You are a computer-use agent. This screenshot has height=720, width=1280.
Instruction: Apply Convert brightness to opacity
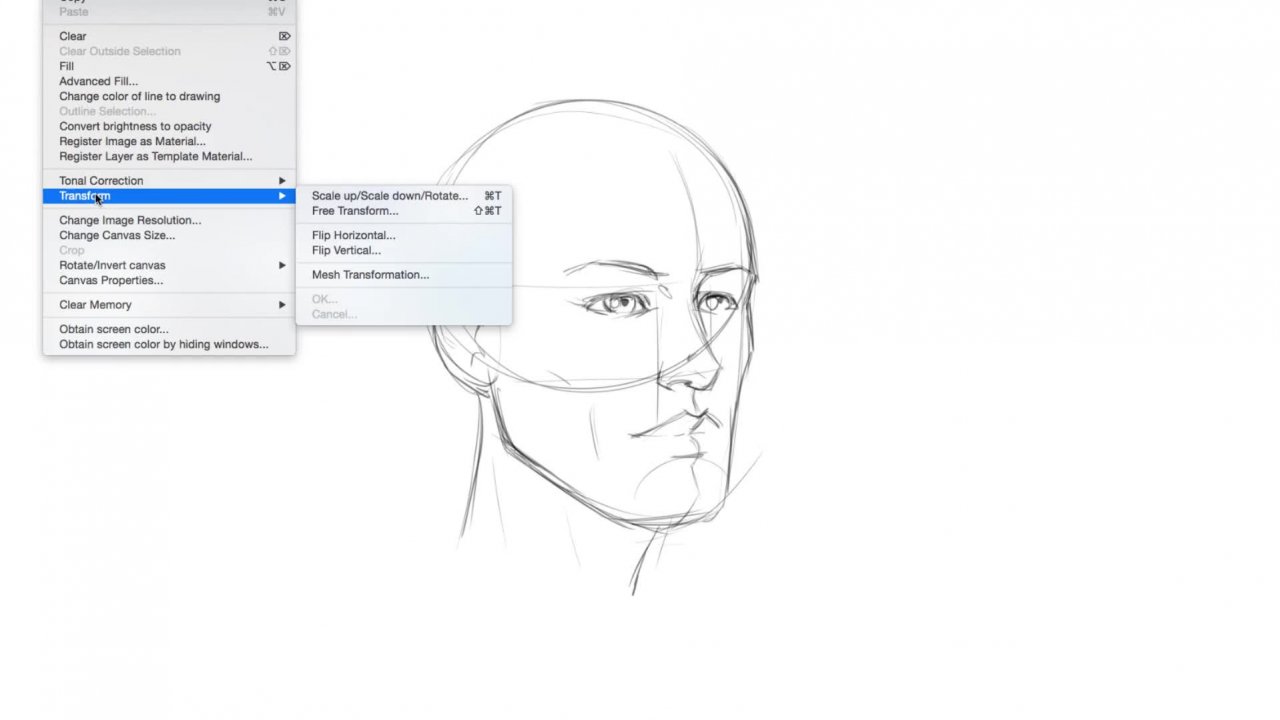tap(135, 126)
